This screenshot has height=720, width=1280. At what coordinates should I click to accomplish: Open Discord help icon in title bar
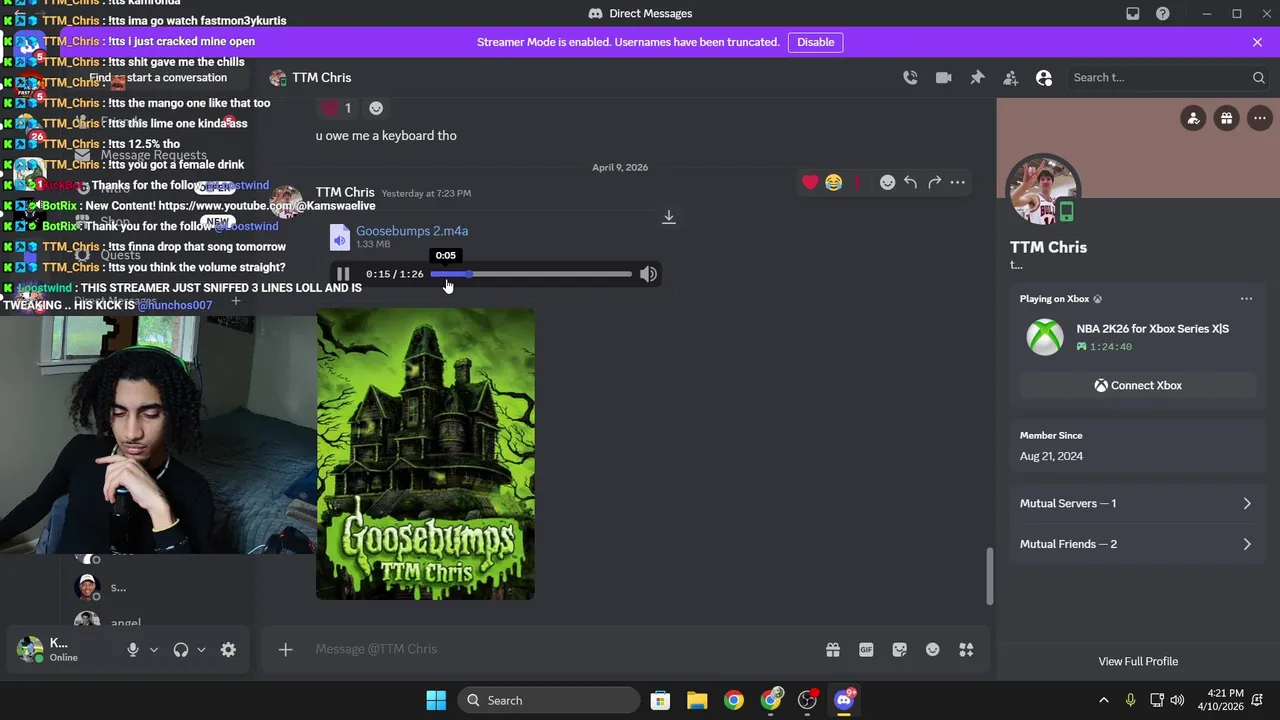tap(1163, 14)
